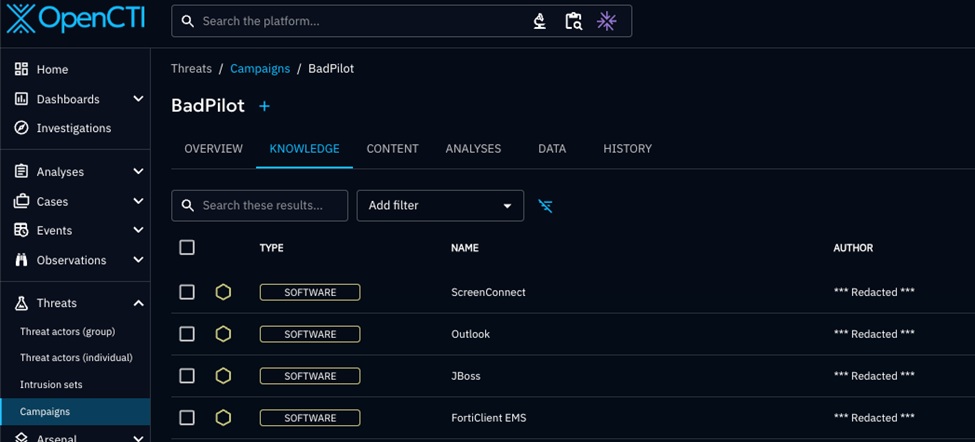Click the ScreenConnect name

(488, 292)
